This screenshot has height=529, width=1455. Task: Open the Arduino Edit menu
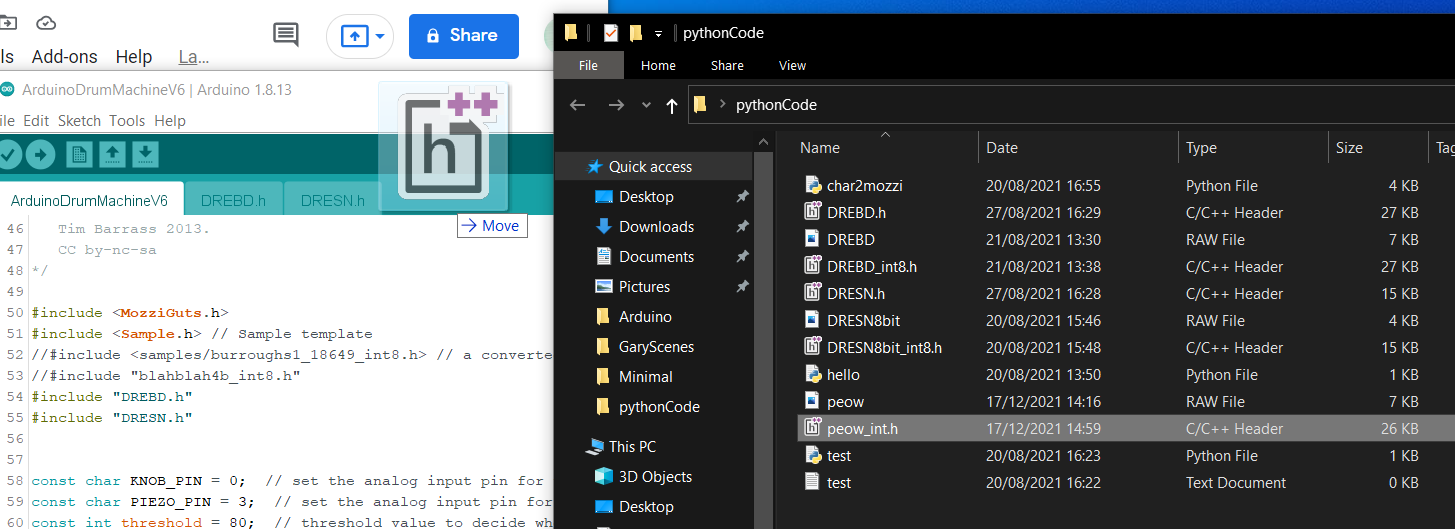click(36, 120)
